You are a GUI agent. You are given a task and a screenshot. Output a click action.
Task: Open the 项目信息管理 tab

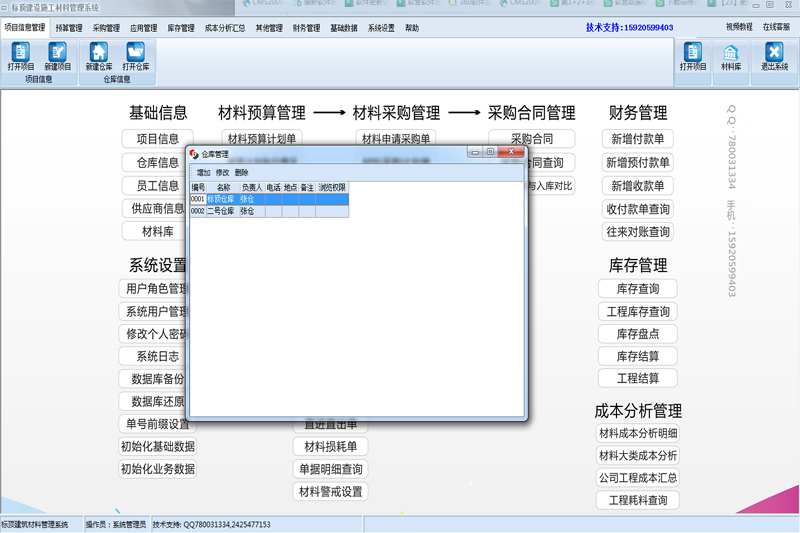tap(25, 28)
